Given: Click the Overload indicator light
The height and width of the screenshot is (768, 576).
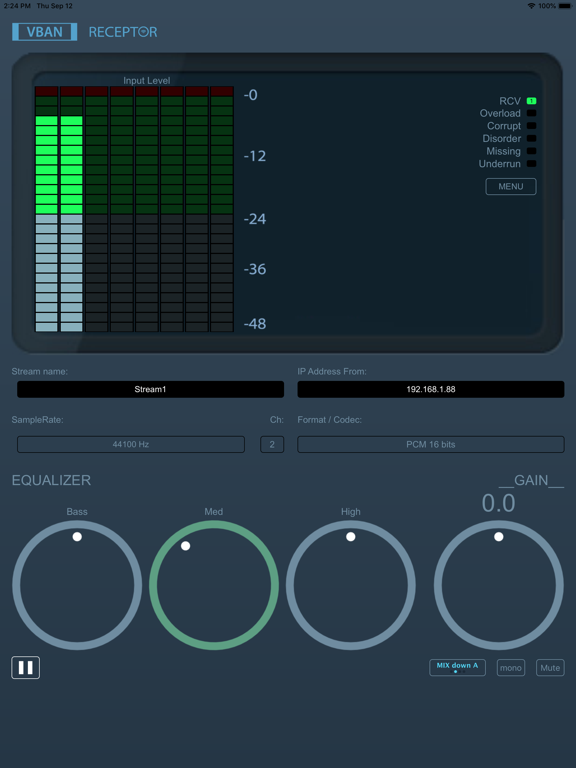Looking at the screenshot, I should 531,113.
